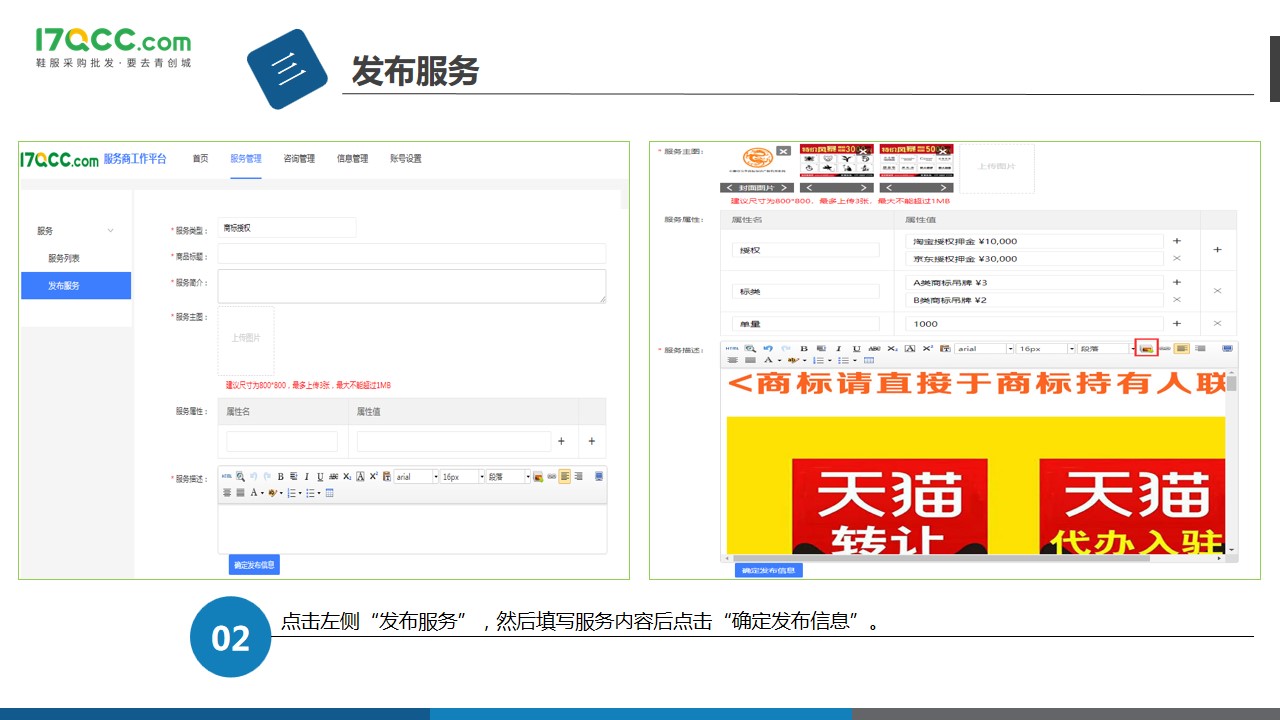This screenshot has width=1280, height=720.
Task: Open the arial font dropdown in left editor
Action: (x=416, y=477)
